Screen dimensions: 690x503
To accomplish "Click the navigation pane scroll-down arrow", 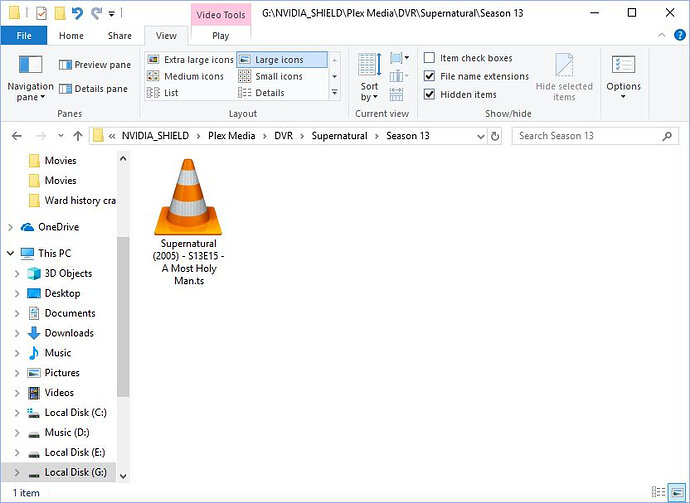I will click(123, 476).
